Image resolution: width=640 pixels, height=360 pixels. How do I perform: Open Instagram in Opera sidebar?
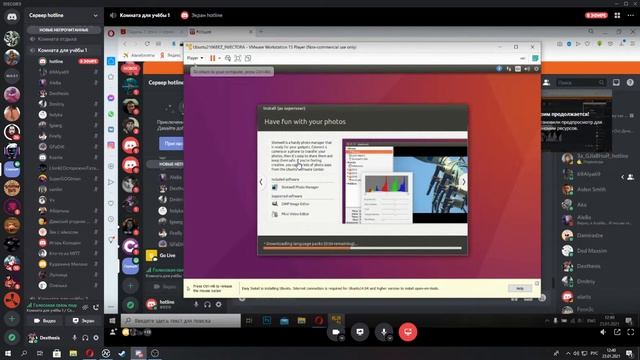pyautogui.click(x=111, y=145)
